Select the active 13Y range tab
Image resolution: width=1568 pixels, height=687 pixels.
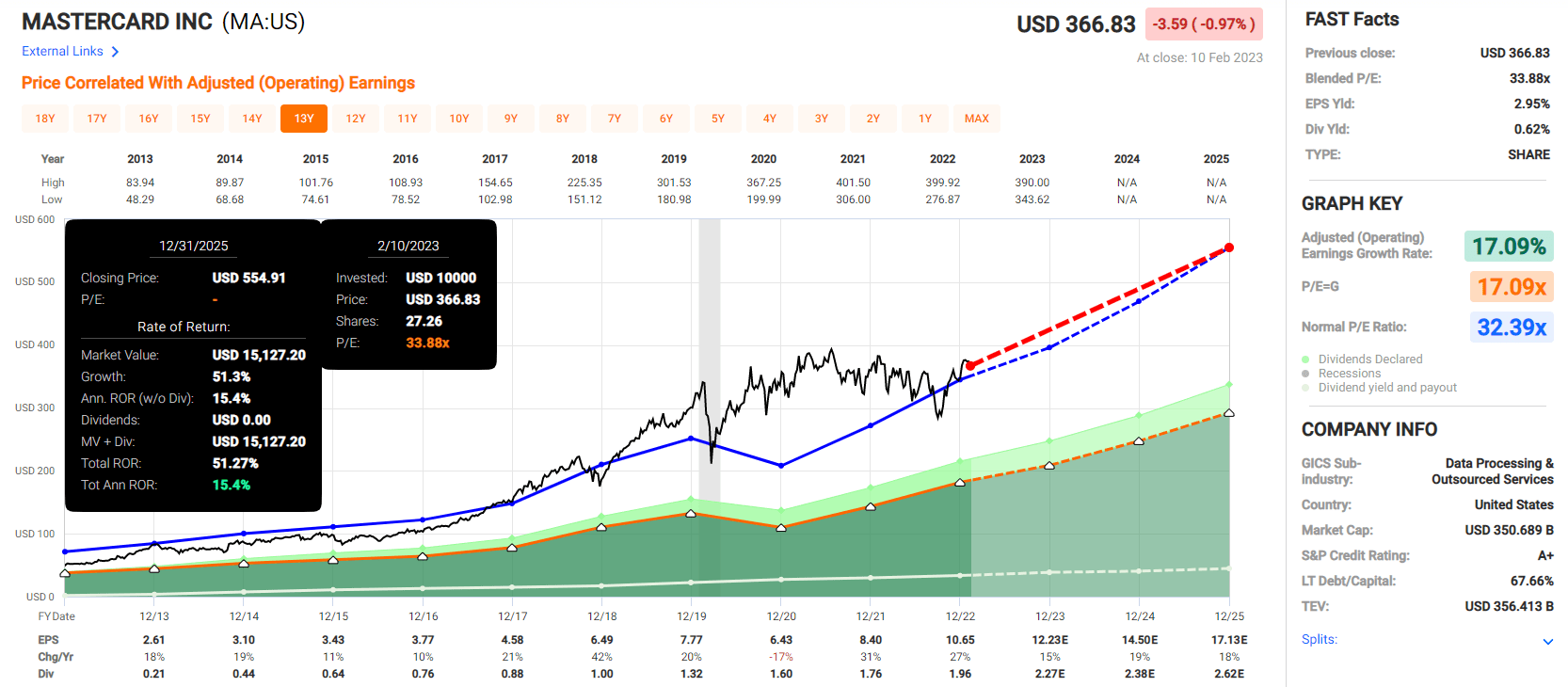click(x=304, y=119)
